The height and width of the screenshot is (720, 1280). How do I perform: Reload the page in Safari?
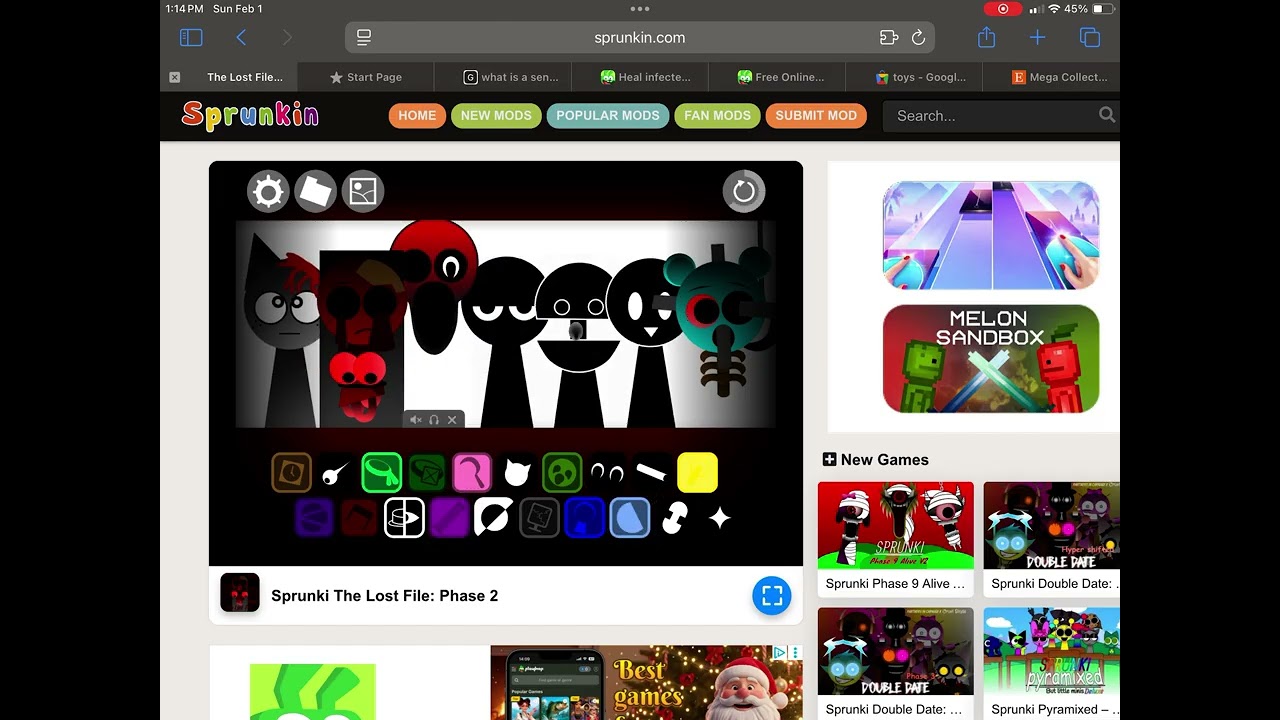click(918, 38)
